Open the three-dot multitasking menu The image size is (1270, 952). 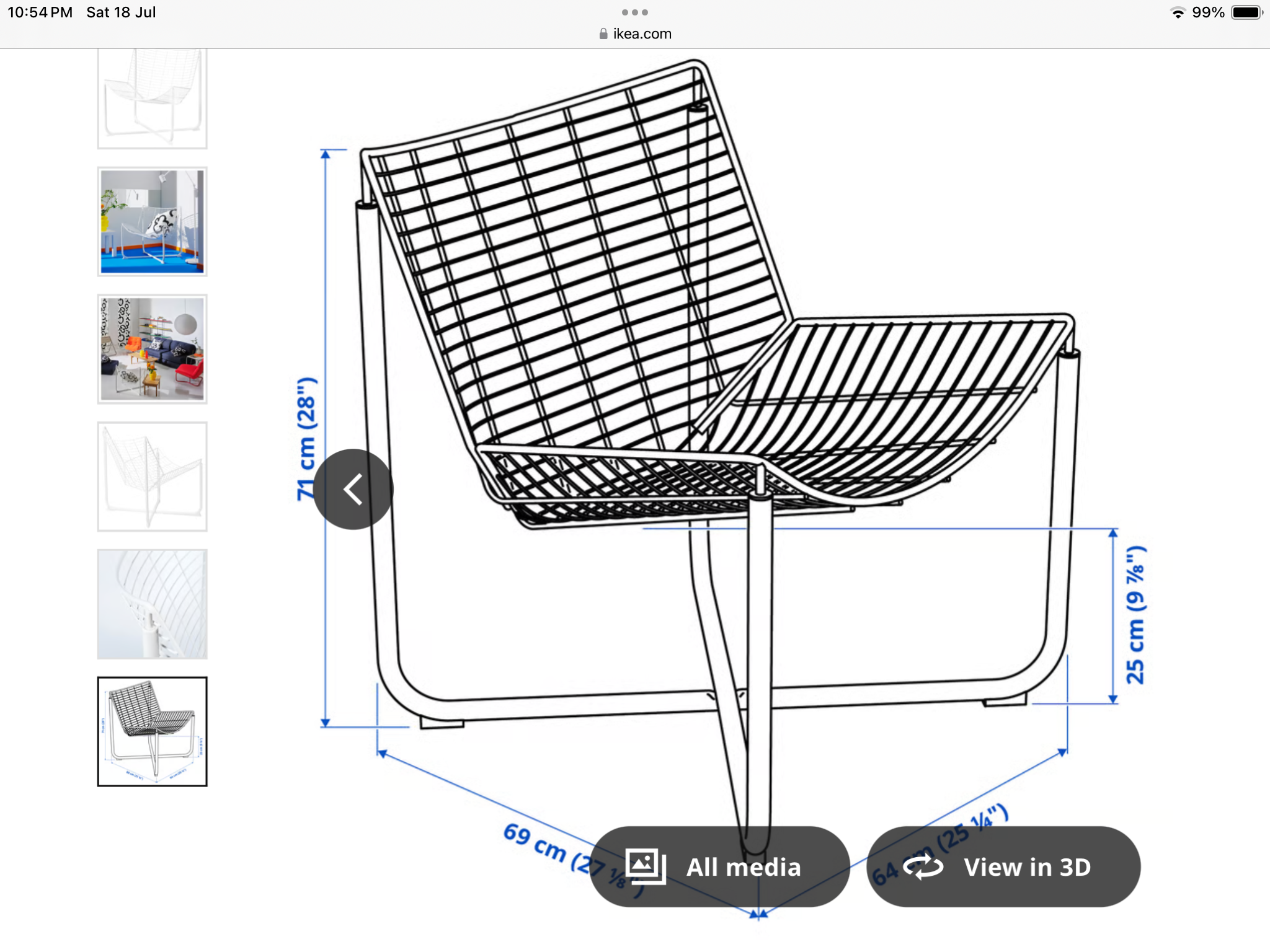click(635, 12)
